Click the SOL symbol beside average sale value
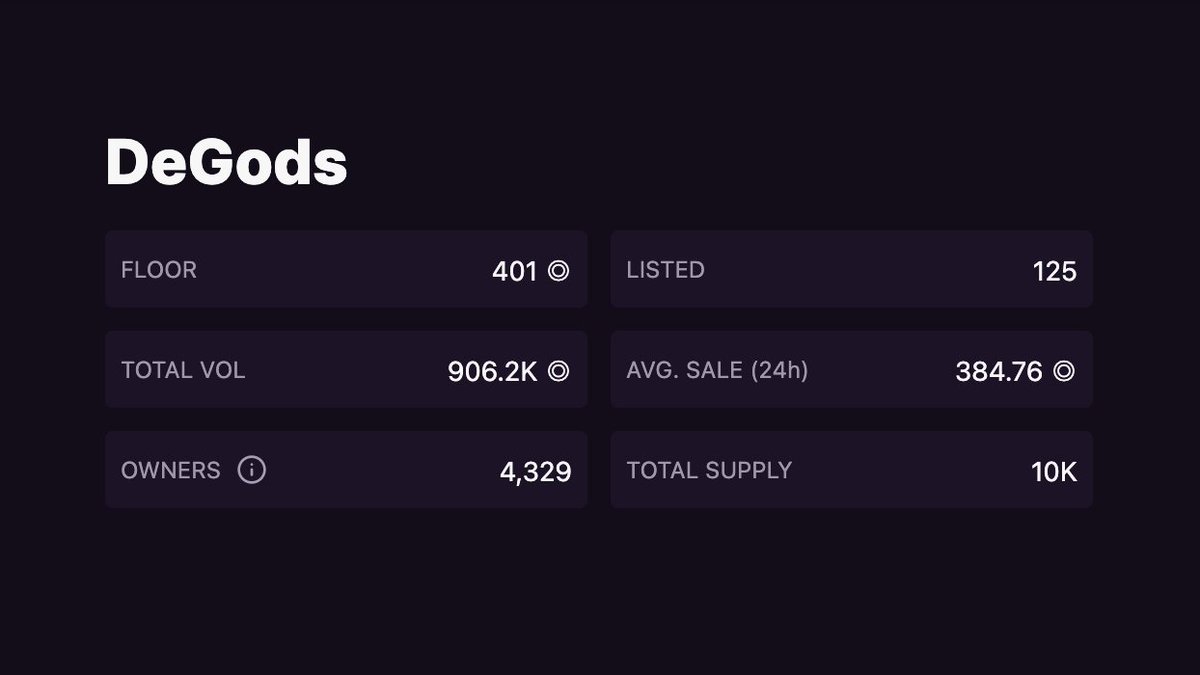Viewport: 1200px width, 675px height. point(1064,371)
